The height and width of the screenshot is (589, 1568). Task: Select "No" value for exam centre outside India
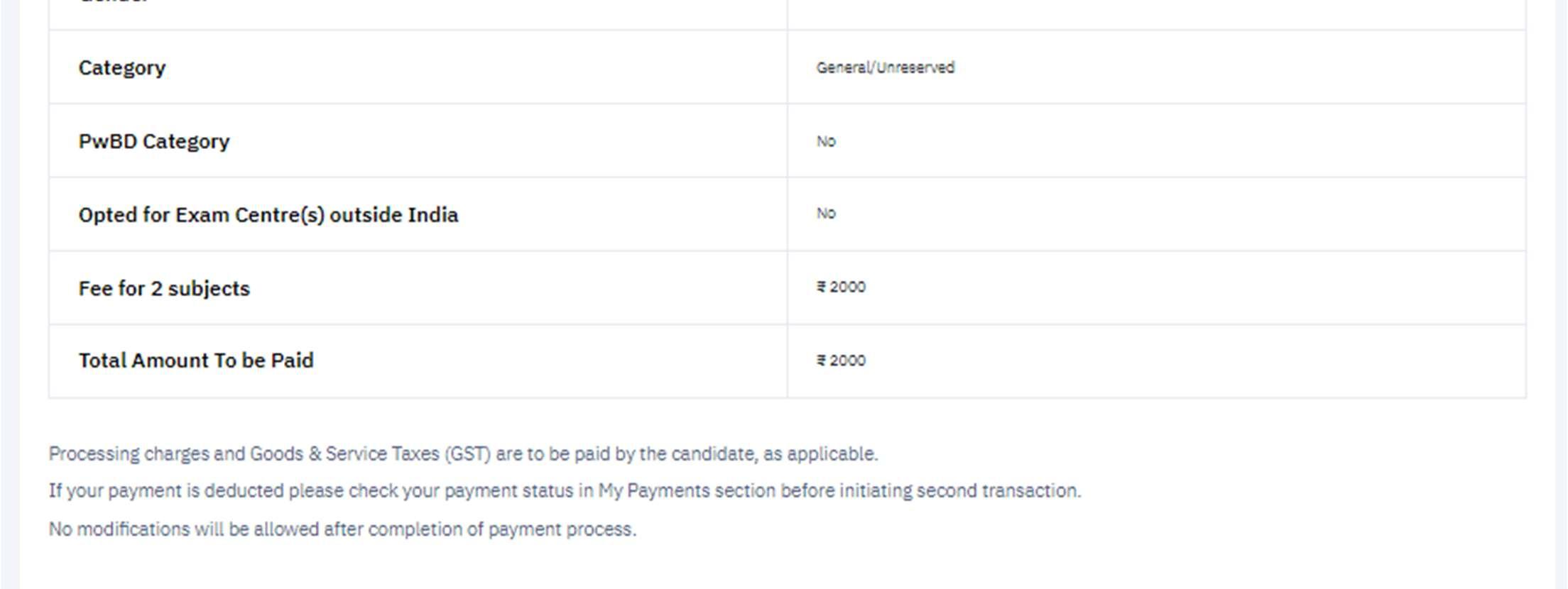[x=826, y=214]
